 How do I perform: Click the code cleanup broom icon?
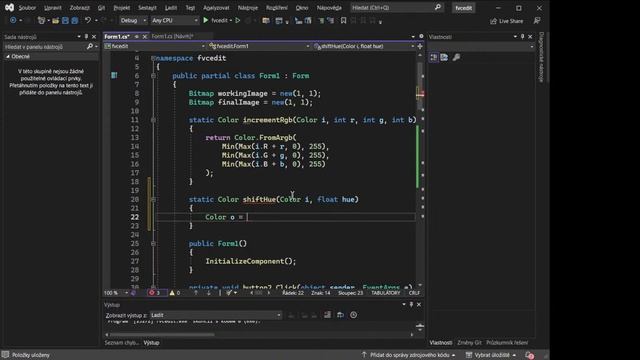pos(230,293)
